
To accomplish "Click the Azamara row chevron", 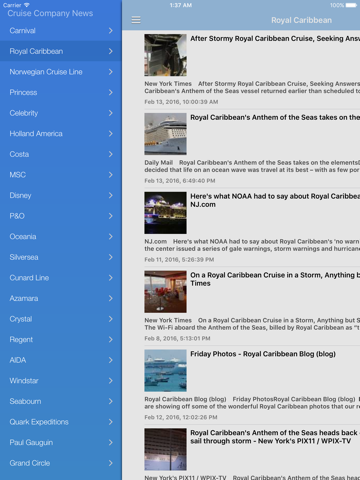I will (111, 298).
